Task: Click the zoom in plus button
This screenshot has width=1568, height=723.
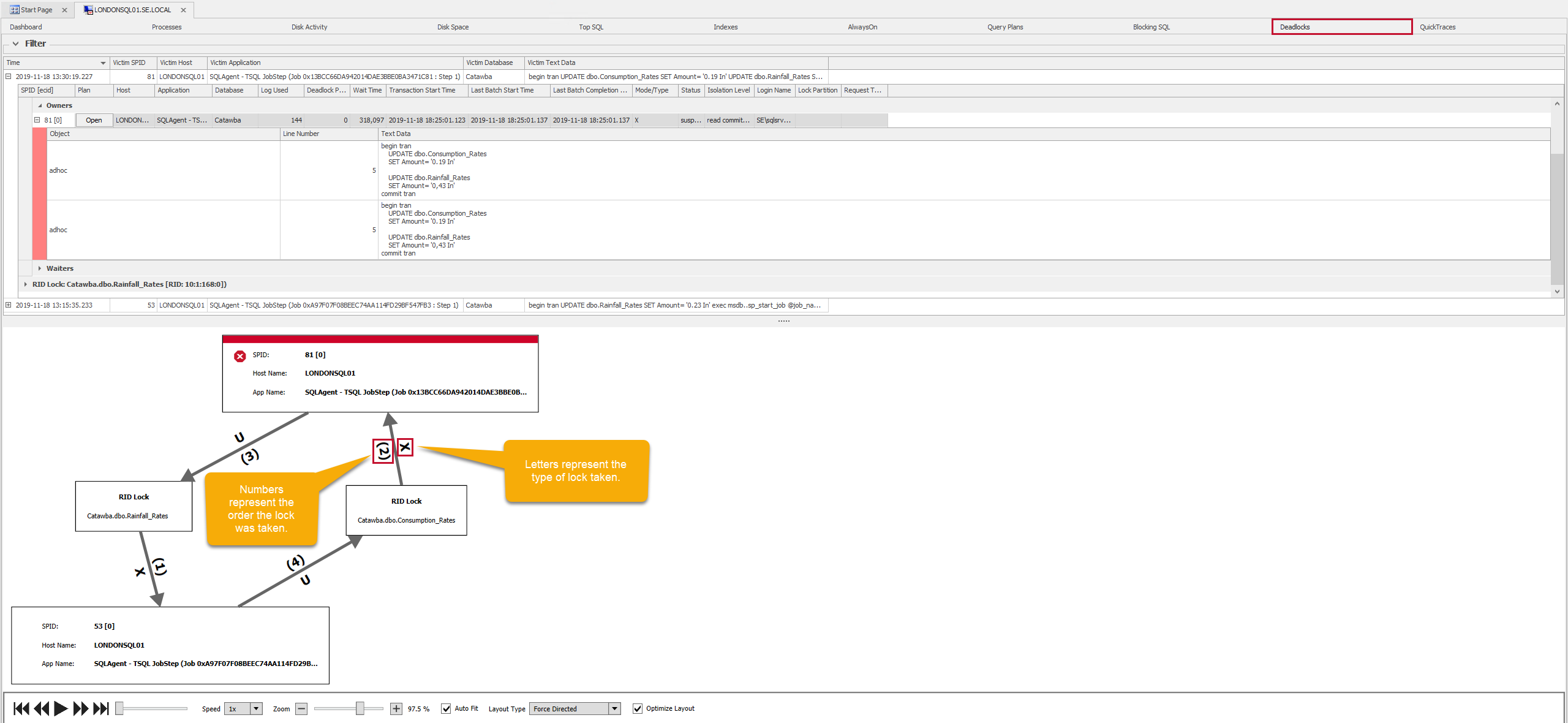Action: 396,708
